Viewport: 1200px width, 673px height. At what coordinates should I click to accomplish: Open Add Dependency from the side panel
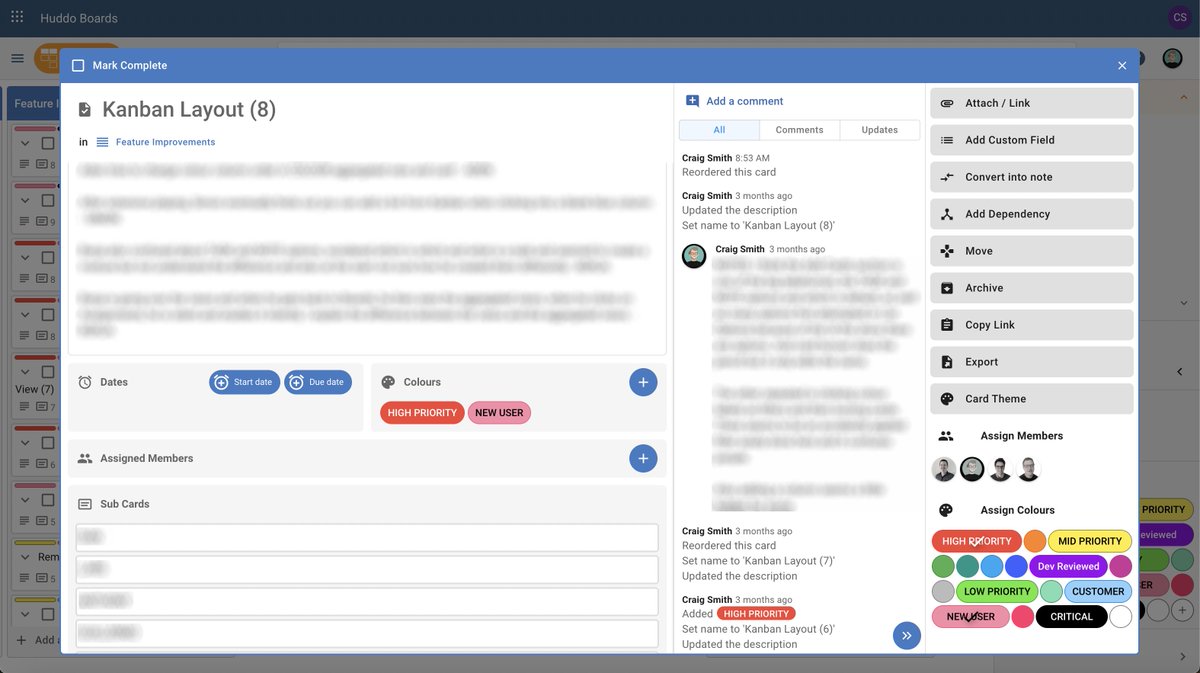click(1032, 214)
